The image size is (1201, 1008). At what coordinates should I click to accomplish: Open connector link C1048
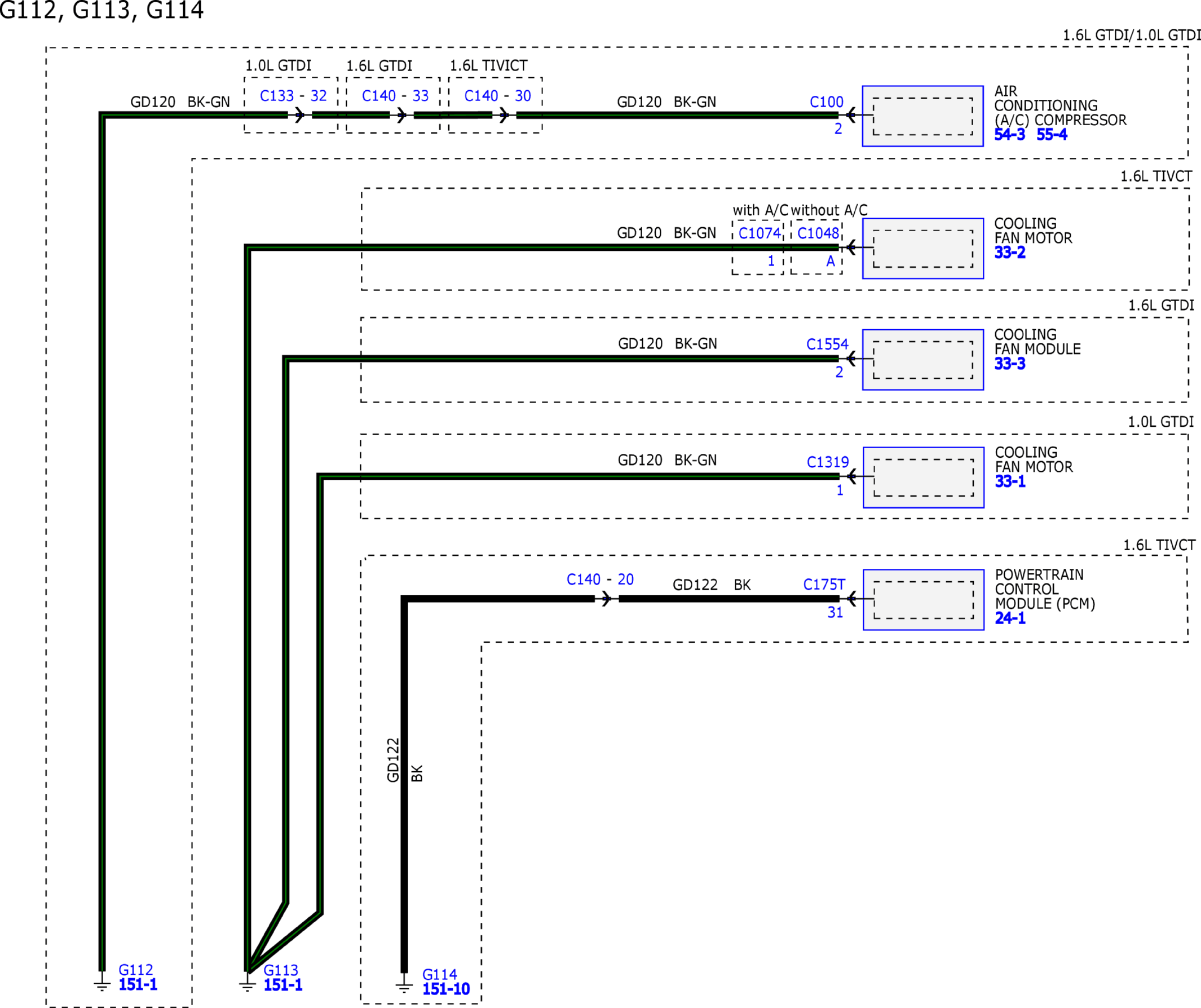coord(818,233)
